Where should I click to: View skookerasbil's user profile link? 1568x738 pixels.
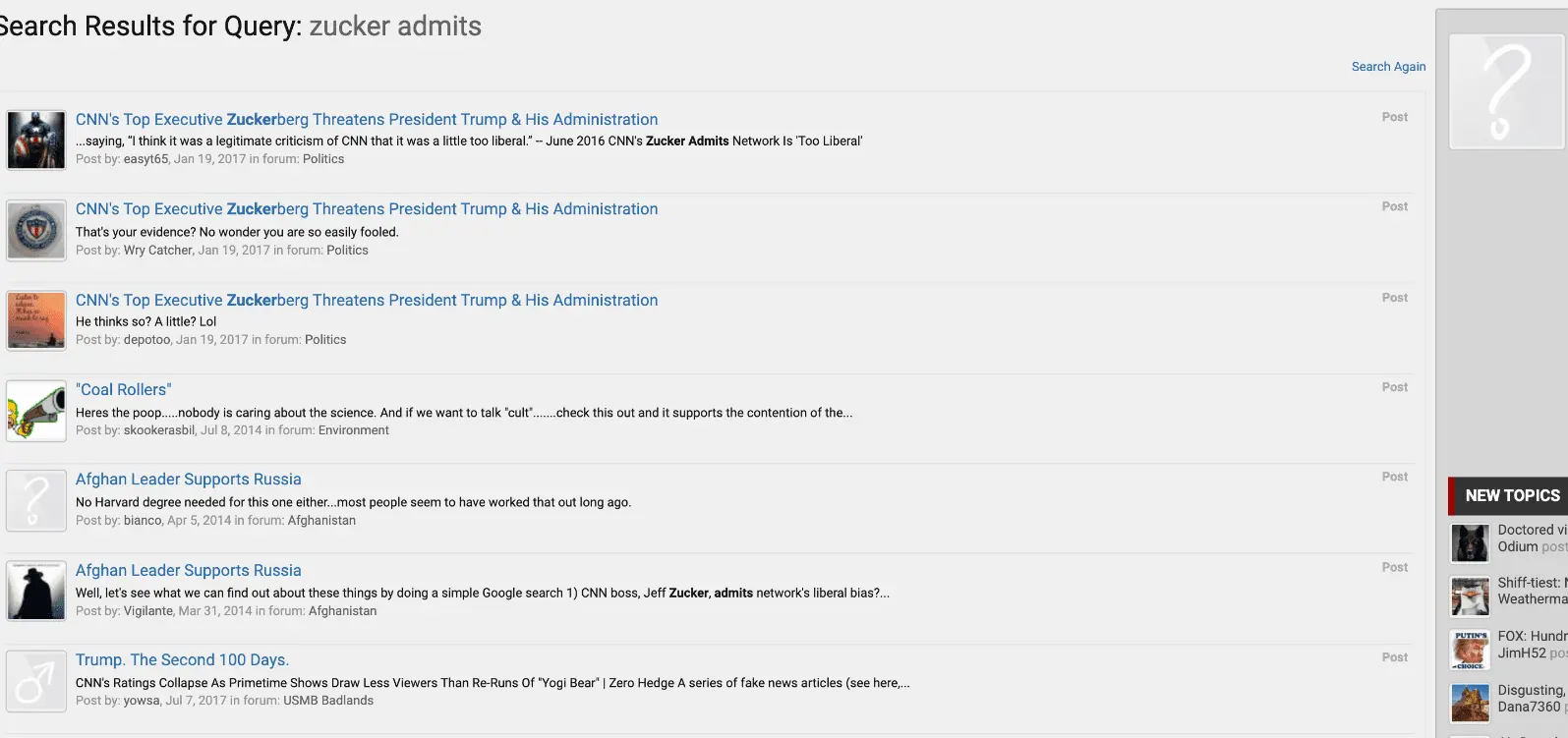159,430
